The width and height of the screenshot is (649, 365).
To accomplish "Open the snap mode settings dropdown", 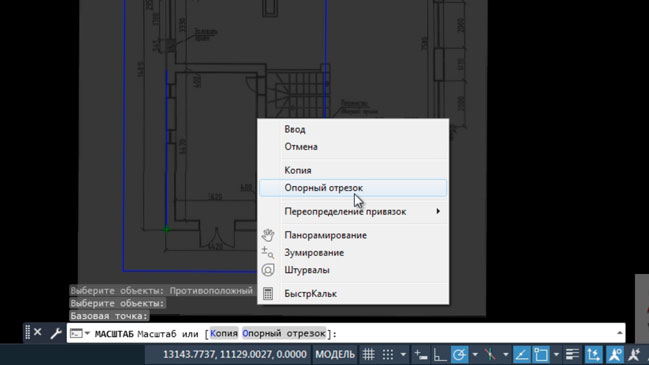I will coord(403,354).
